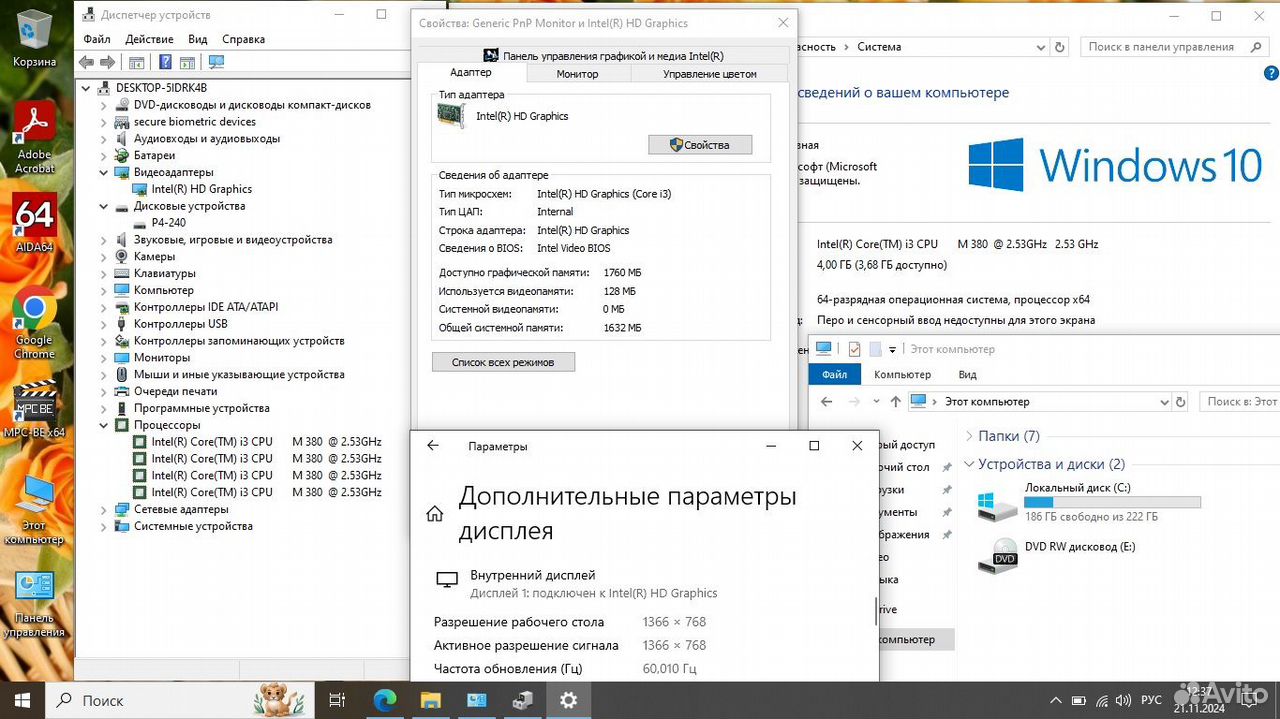Viewport: 1280px width, 719px height.
Task: Launch AIDA64 desktop shortcut
Action: (x=35, y=221)
